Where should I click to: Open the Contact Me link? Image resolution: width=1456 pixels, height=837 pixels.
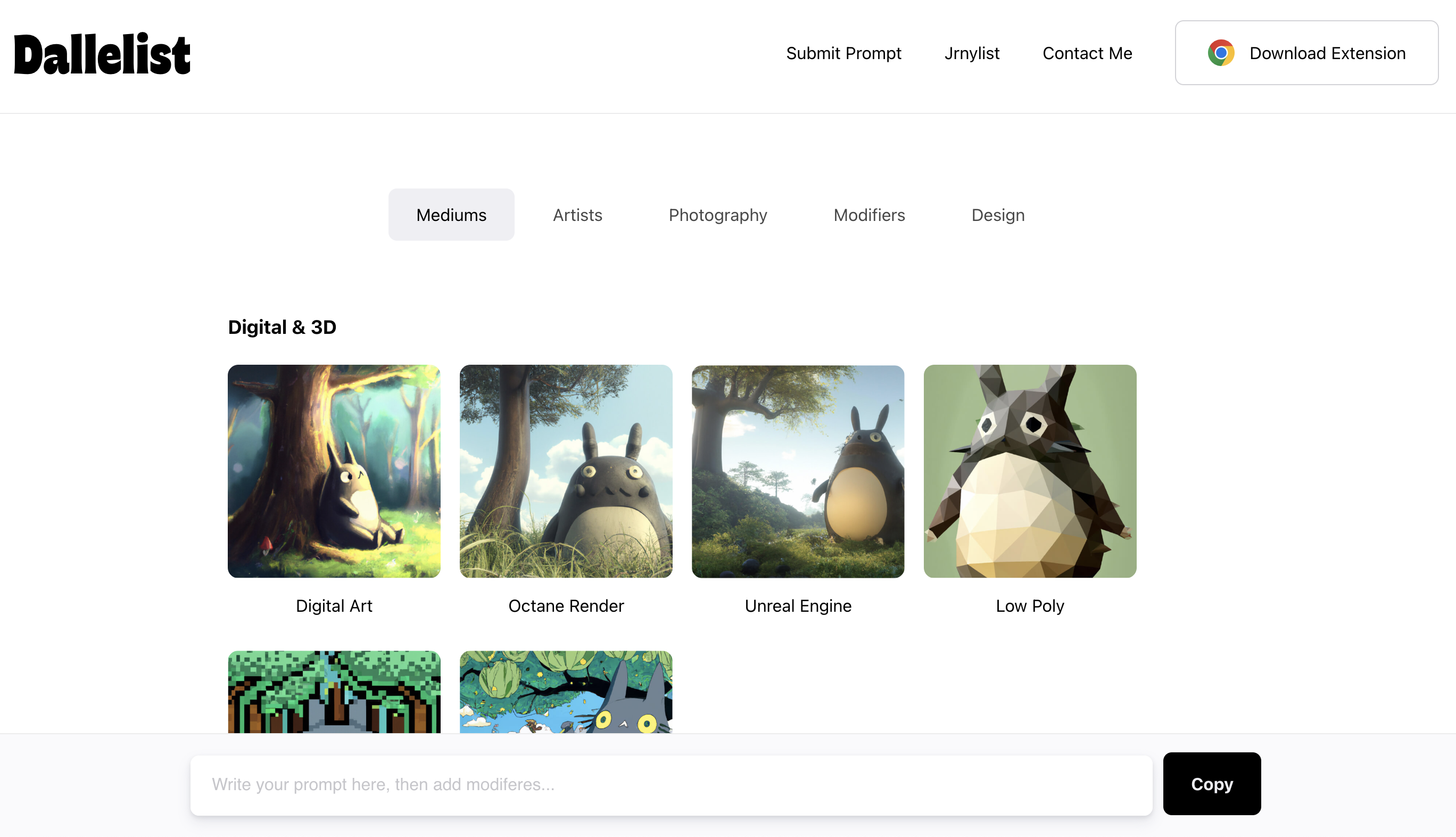point(1087,53)
